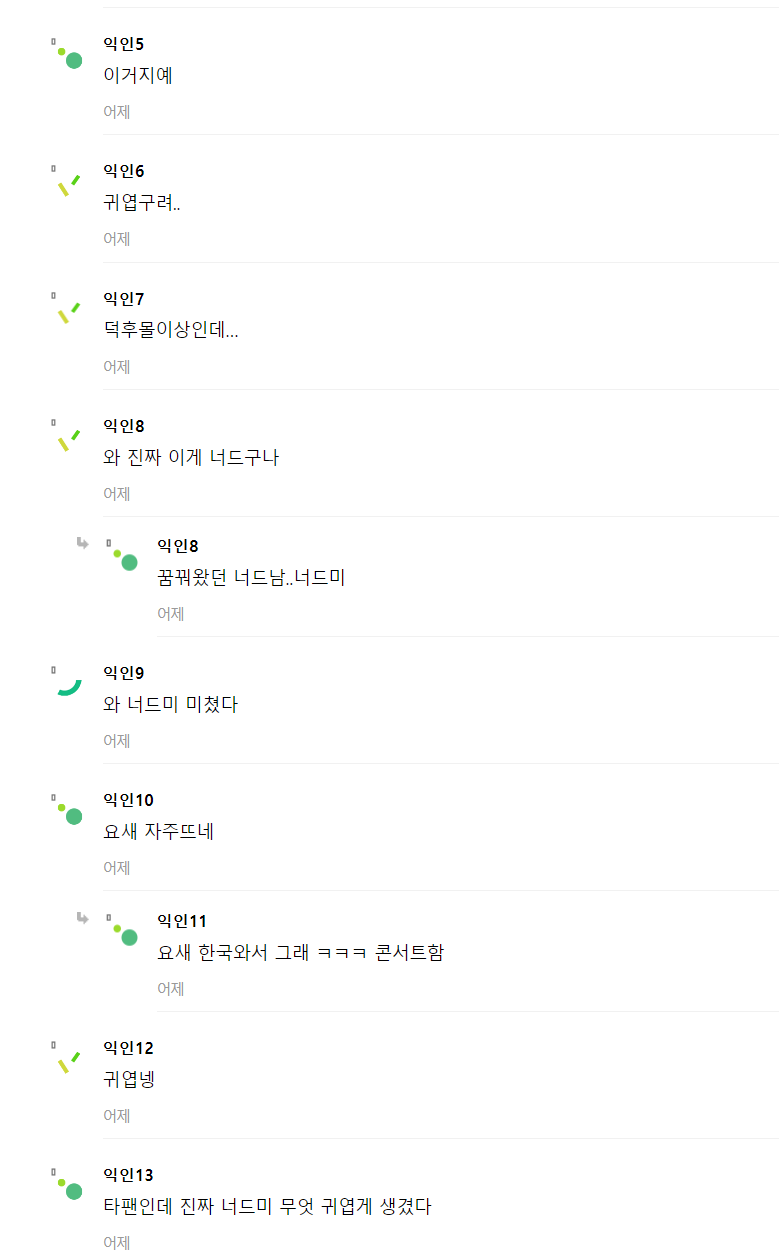Image resolution: width=779 pixels, height=1253 pixels.
Task: Click the timestamp below '요새 자주뜨네'
Action: coord(117,868)
